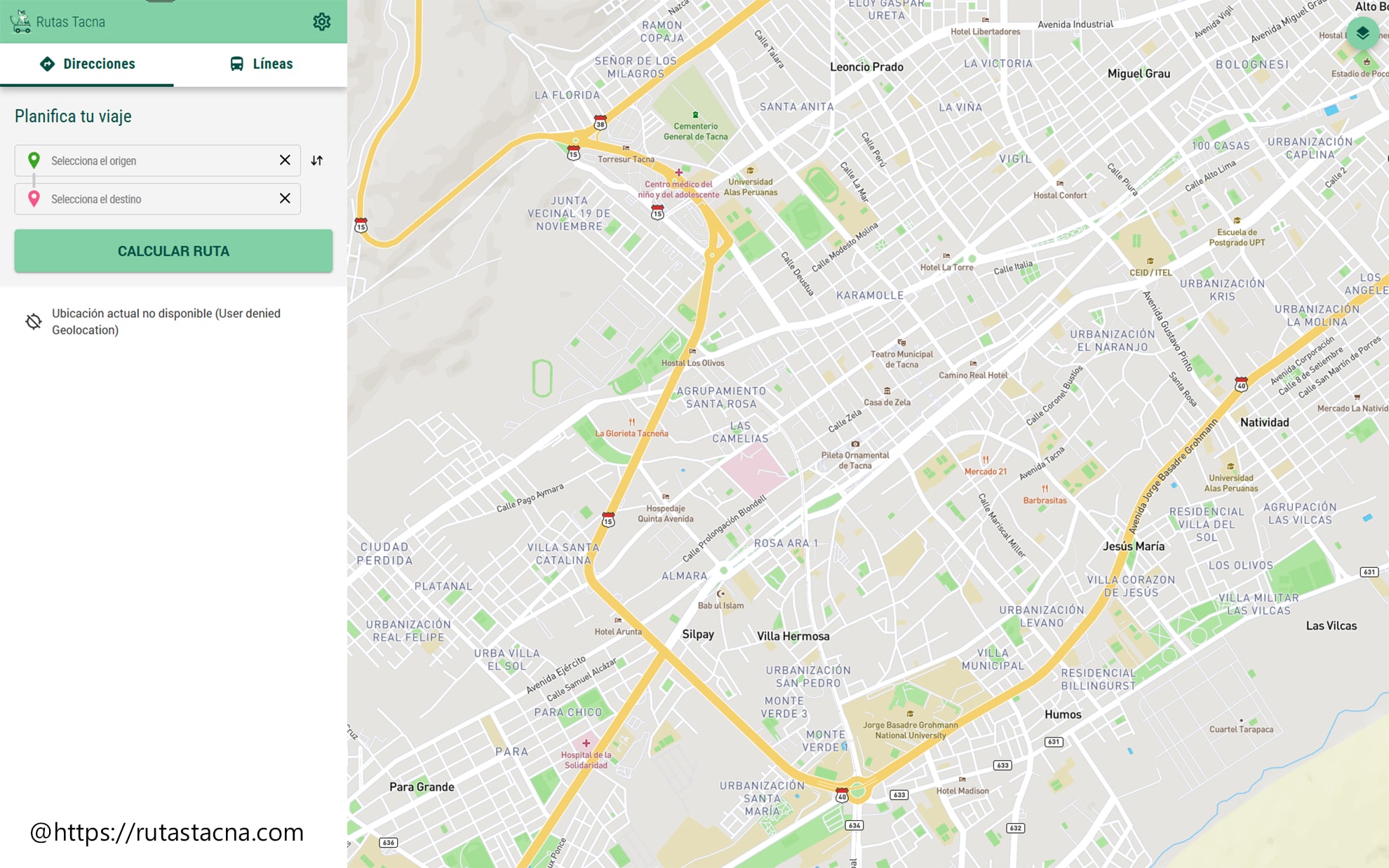Image resolution: width=1389 pixels, height=868 pixels.
Task: Click the Hotel La Torre marker
Action: click(946, 256)
